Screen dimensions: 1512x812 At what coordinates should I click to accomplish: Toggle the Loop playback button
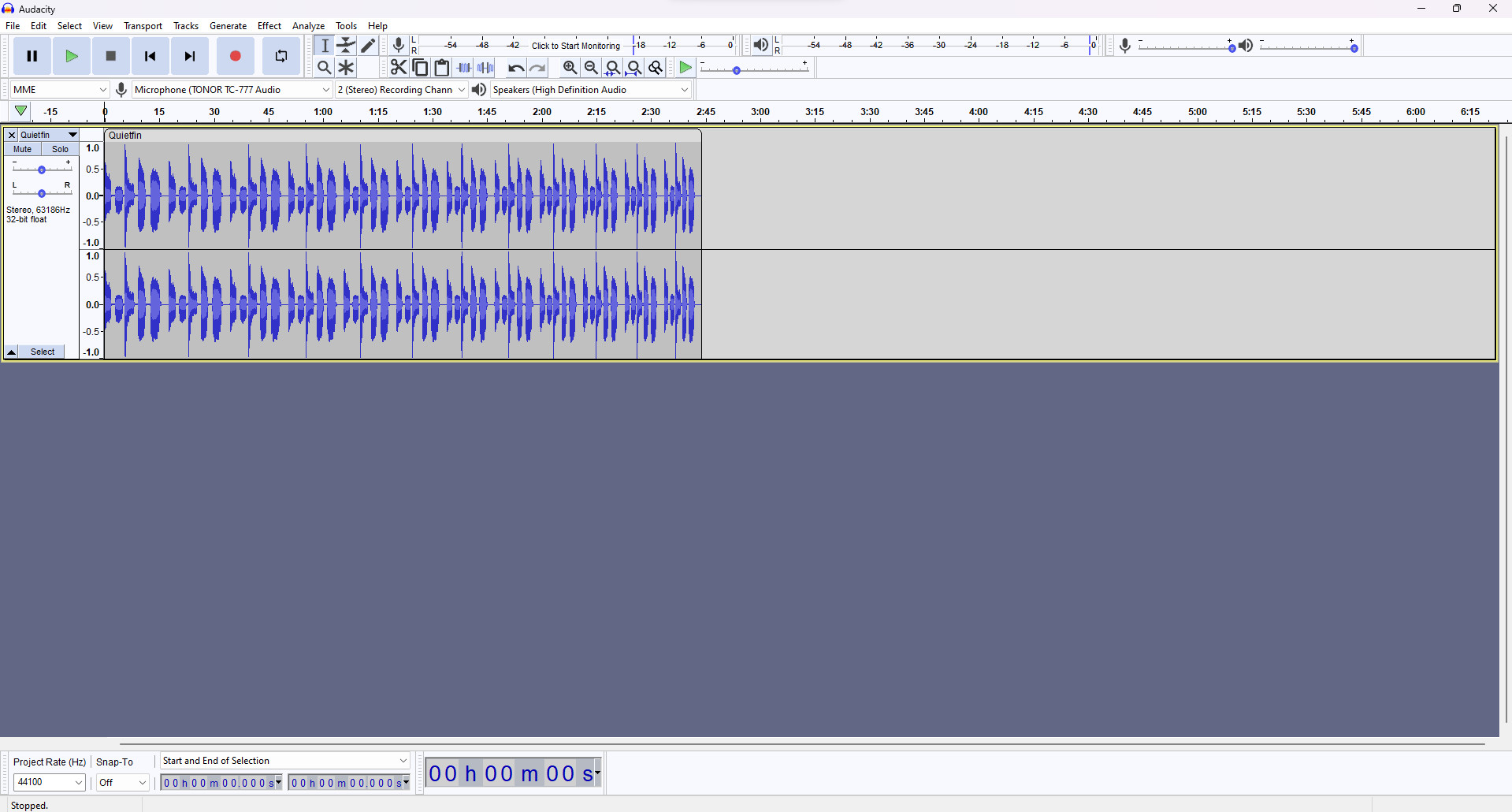tap(281, 56)
